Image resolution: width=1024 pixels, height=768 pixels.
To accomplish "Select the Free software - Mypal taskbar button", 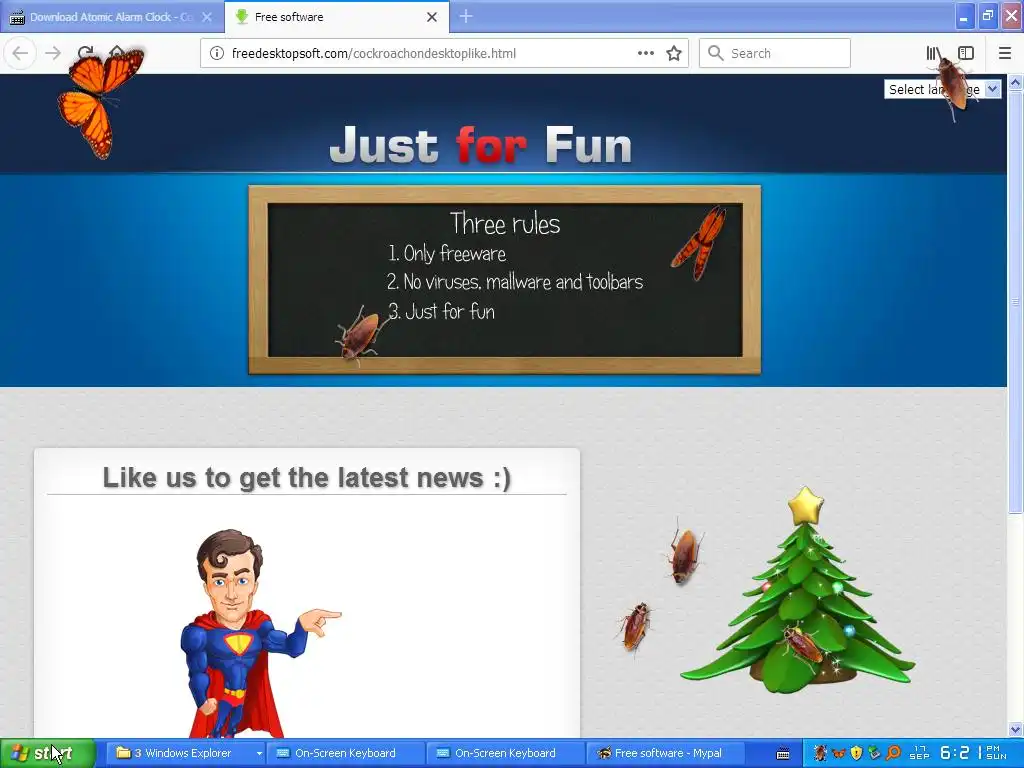I will click(x=665, y=753).
